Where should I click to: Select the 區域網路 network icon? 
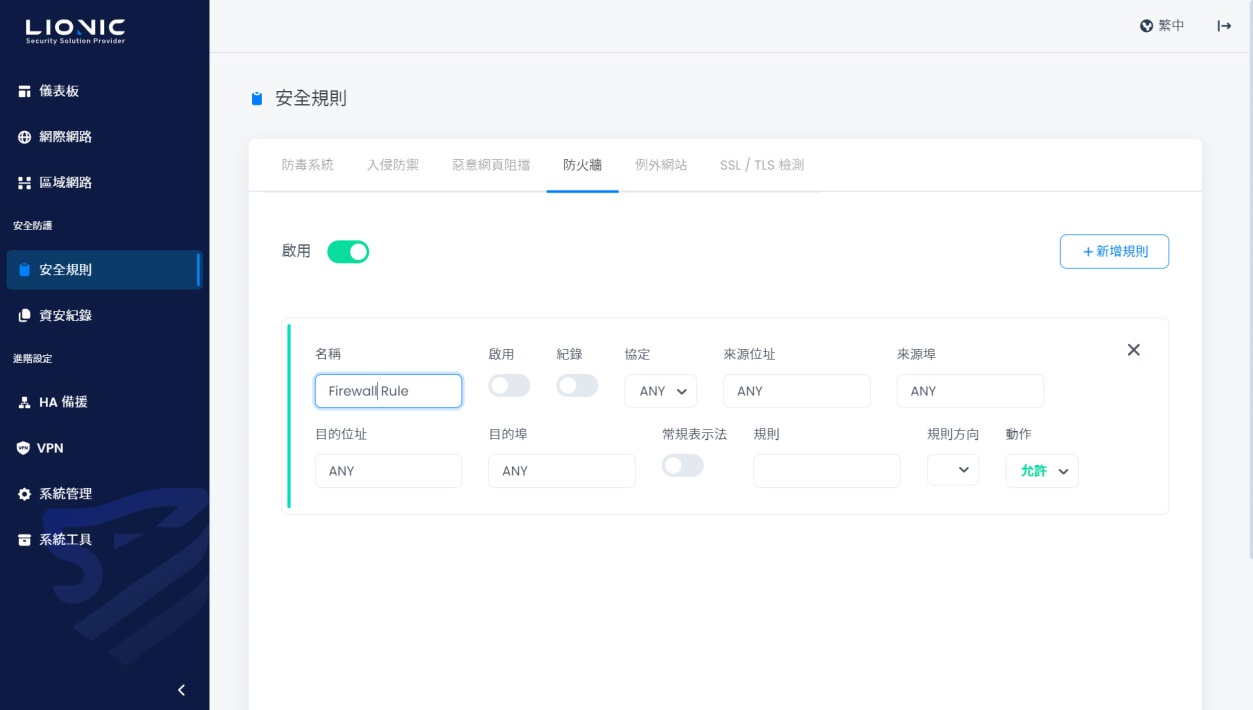pyautogui.click(x=24, y=183)
